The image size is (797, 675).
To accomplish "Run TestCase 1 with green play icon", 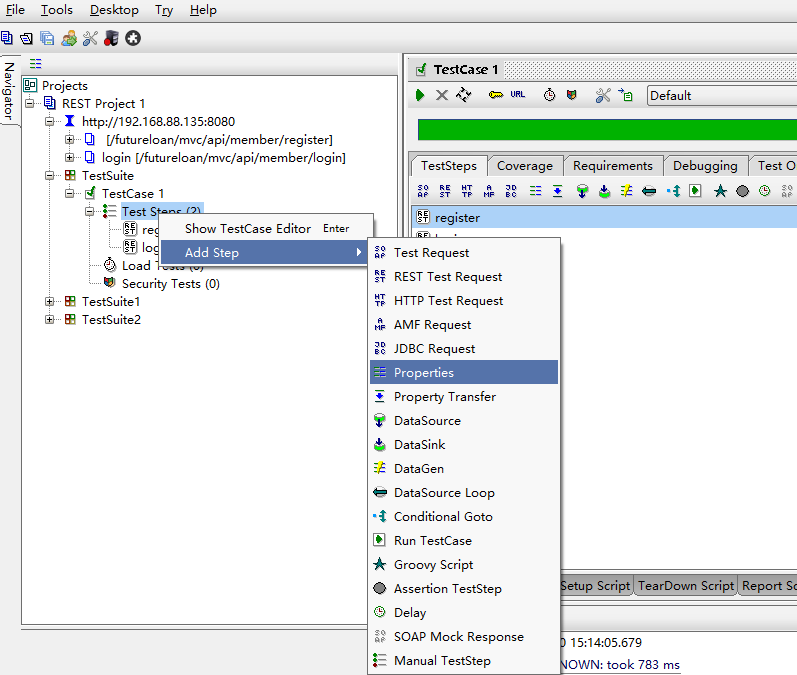I will pyautogui.click(x=420, y=95).
